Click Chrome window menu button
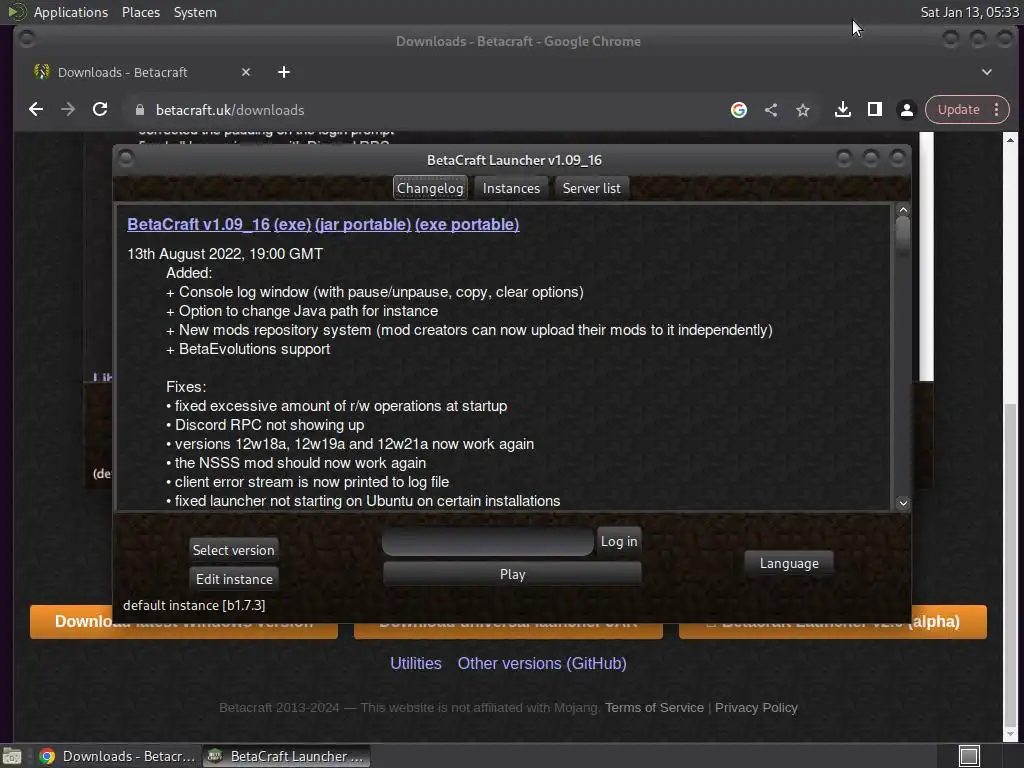 coord(27,39)
